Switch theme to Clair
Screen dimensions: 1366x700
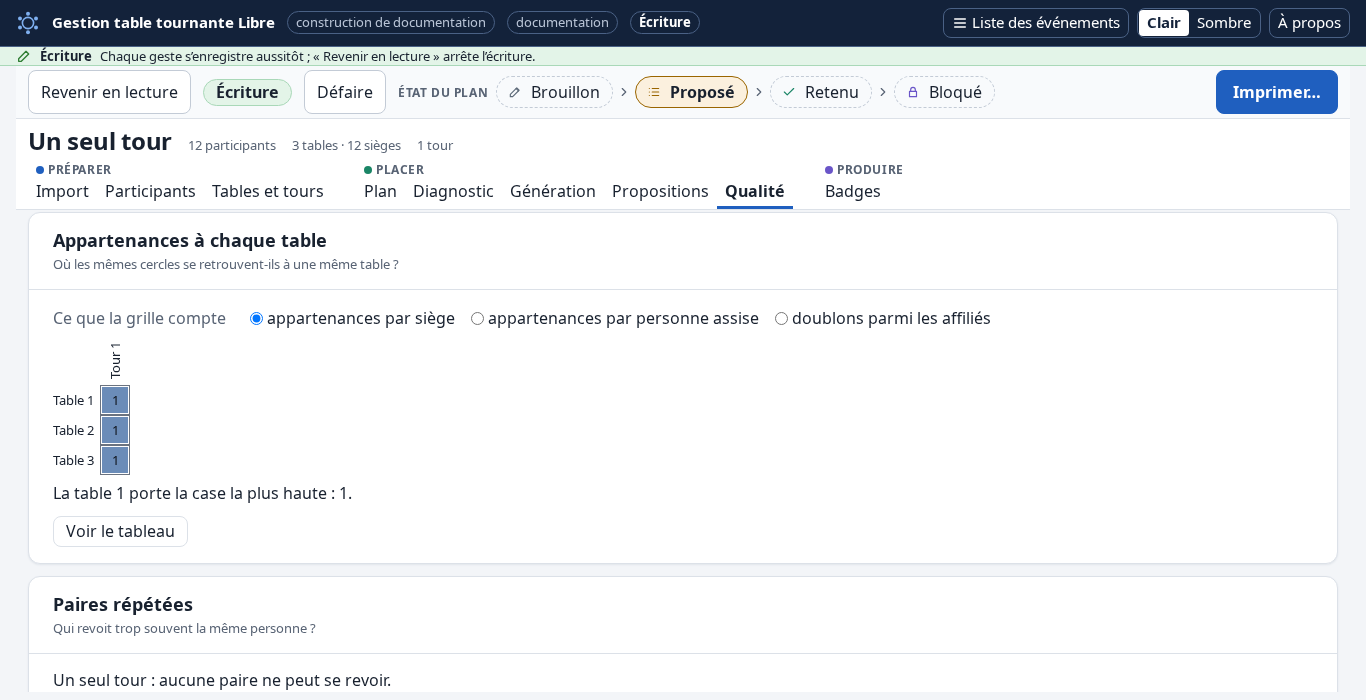(x=1164, y=23)
